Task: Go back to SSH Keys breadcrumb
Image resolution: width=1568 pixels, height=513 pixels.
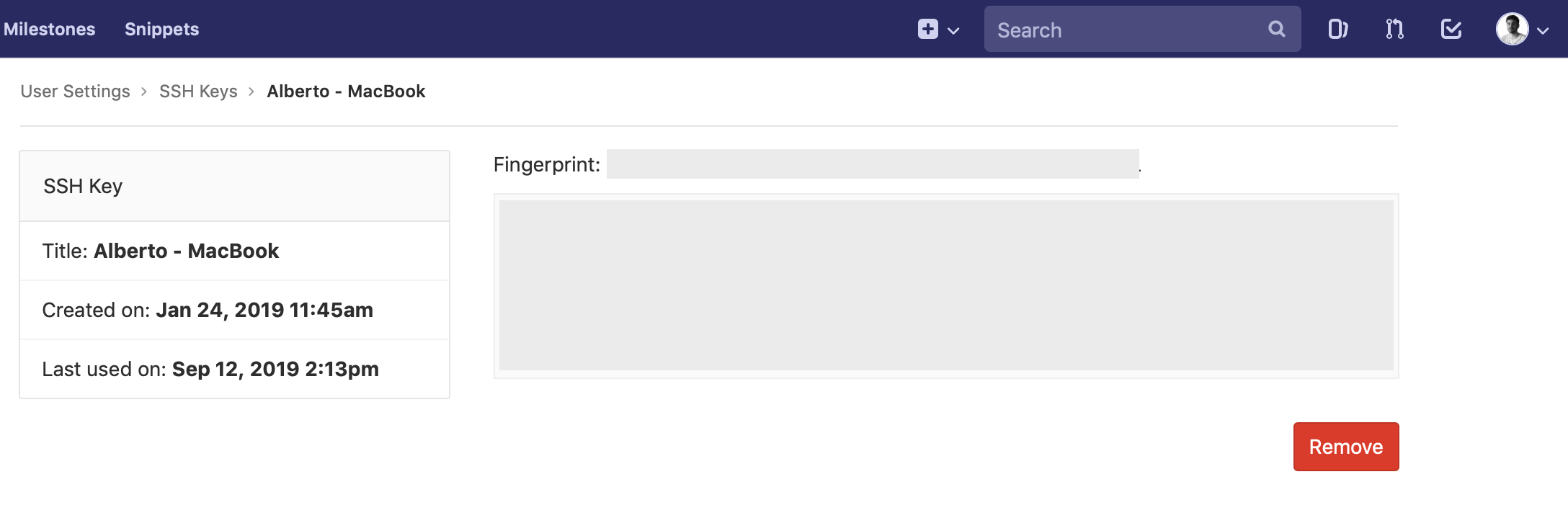Action: pos(198,92)
